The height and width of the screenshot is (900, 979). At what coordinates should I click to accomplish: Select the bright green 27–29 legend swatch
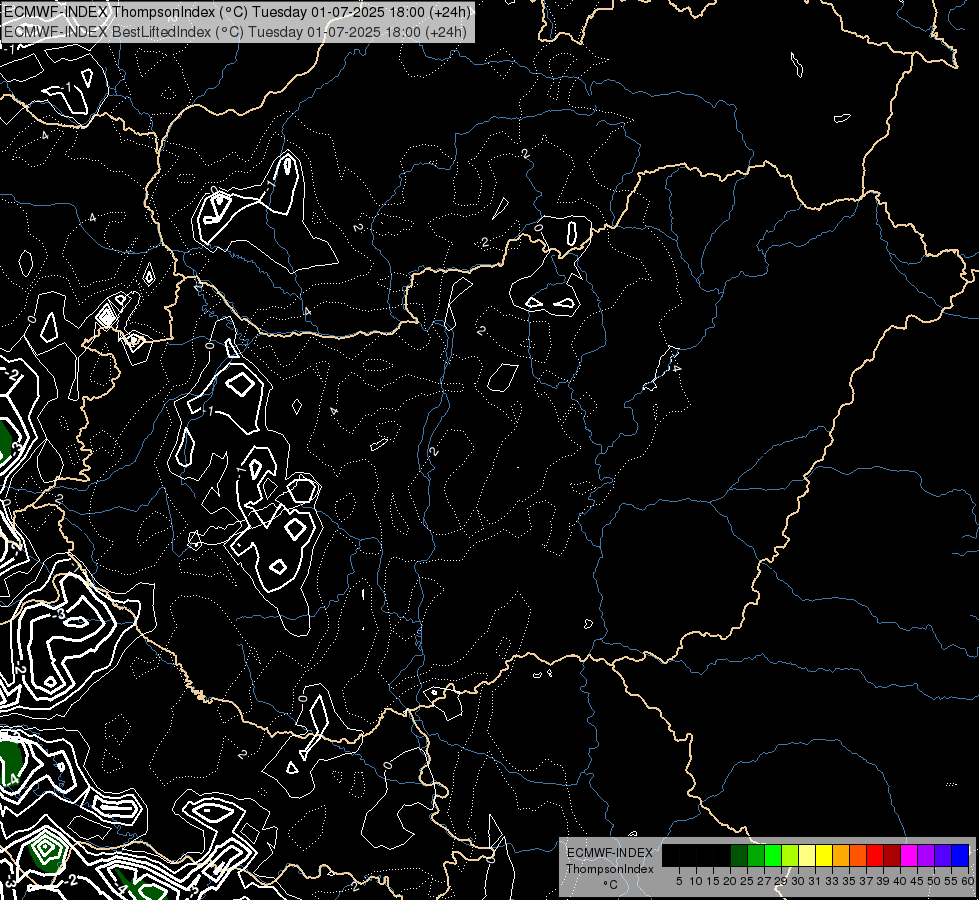point(773,856)
